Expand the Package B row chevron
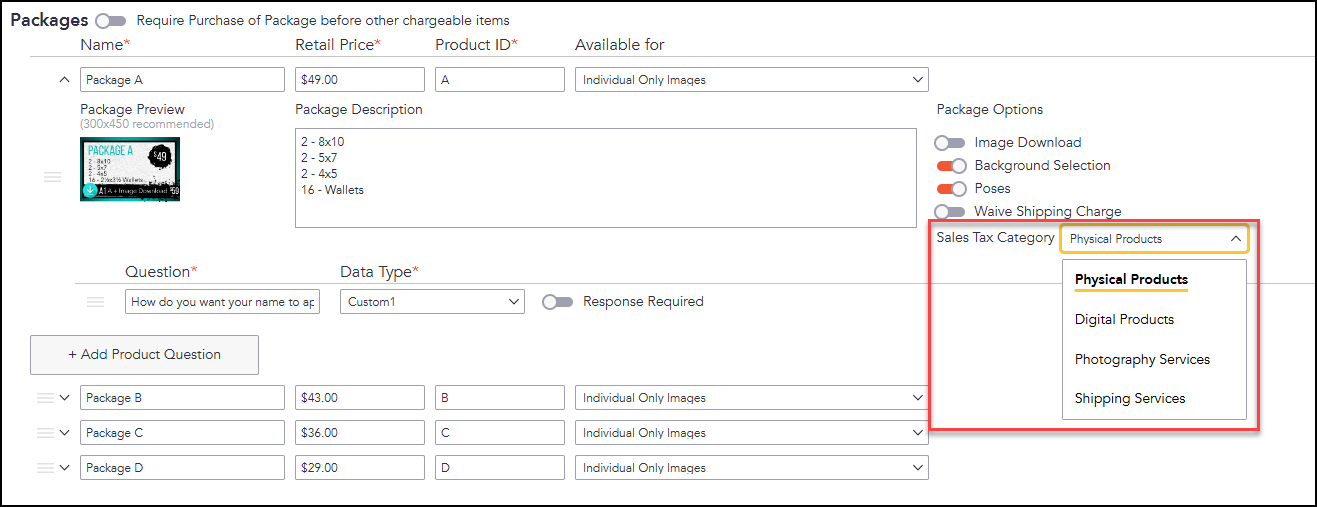The height and width of the screenshot is (507, 1317). pyautogui.click(x=65, y=398)
